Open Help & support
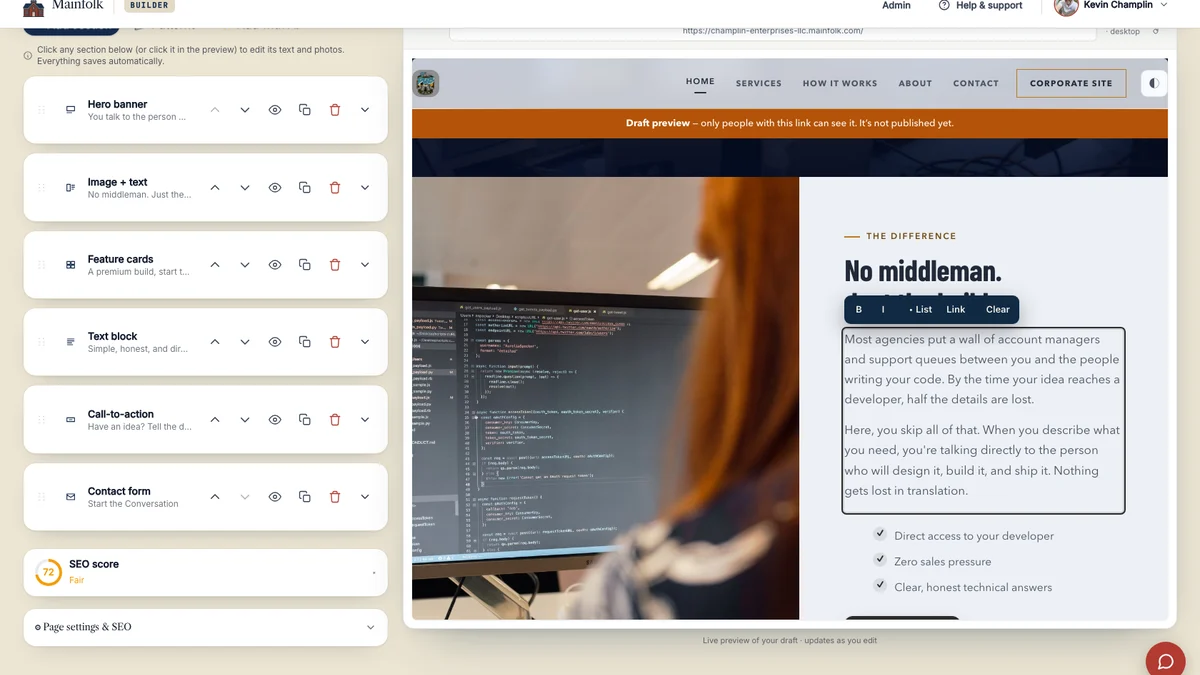The image size is (1200, 675). click(981, 6)
